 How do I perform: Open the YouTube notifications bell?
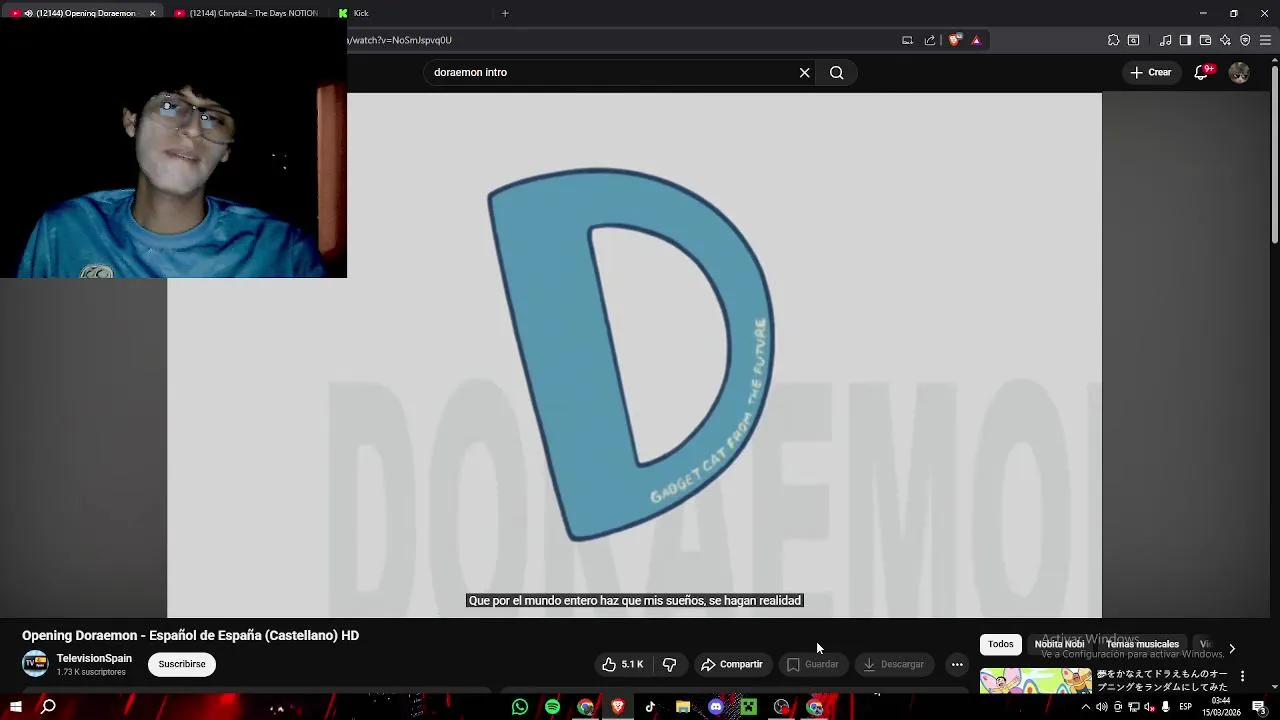(1202, 72)
